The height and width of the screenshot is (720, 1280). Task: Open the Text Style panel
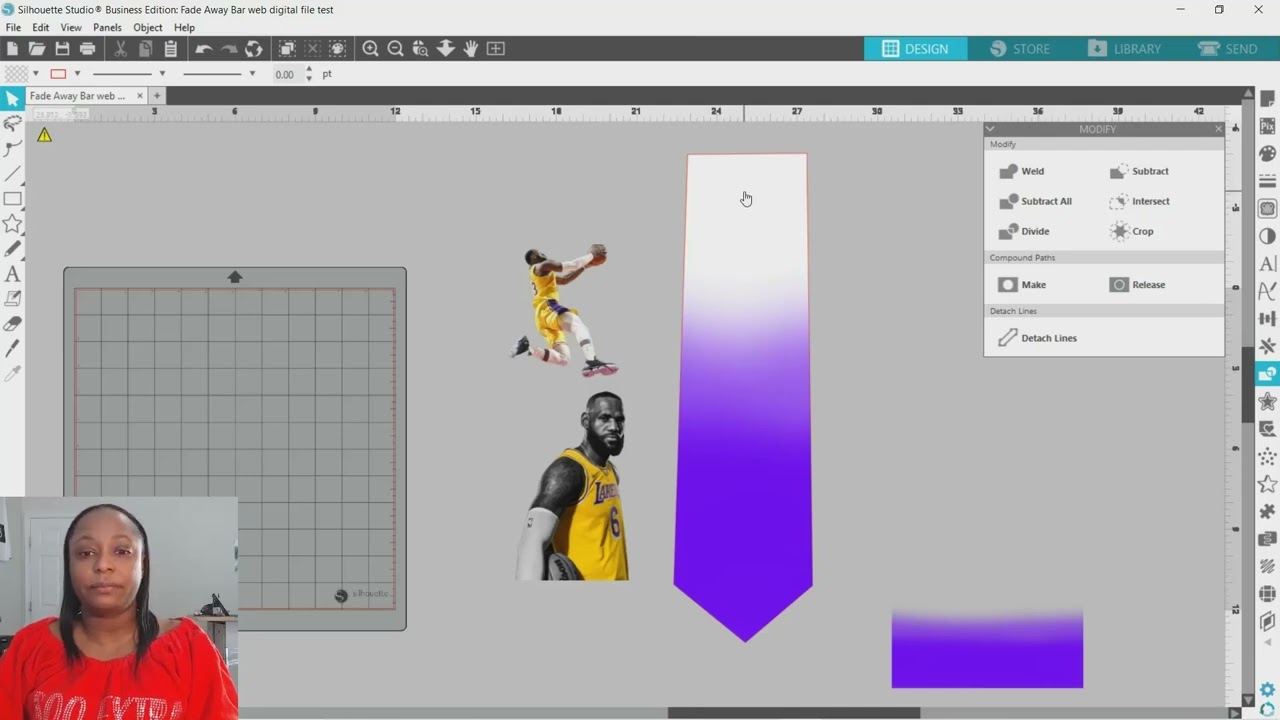pos(1268,264)
